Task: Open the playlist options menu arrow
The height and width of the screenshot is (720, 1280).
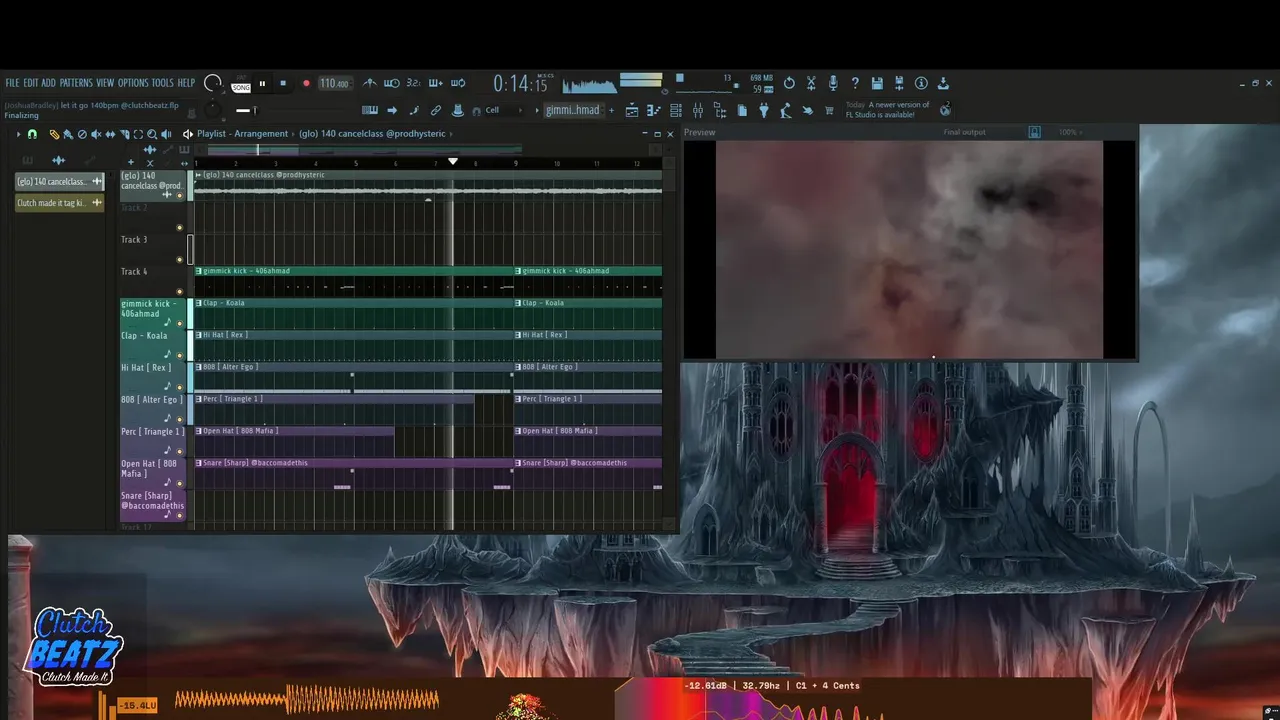Action: (x=19, y=134)
